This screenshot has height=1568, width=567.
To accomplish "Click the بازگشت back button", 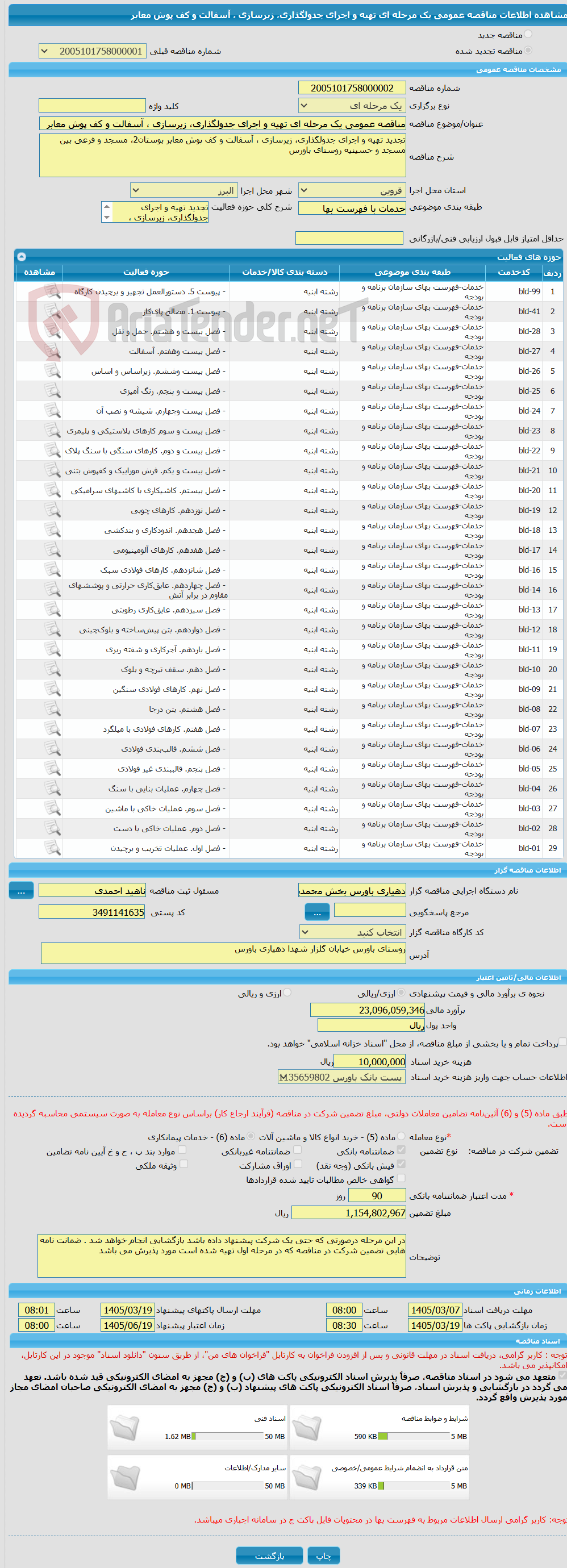I will click(x=269, y=1556).
